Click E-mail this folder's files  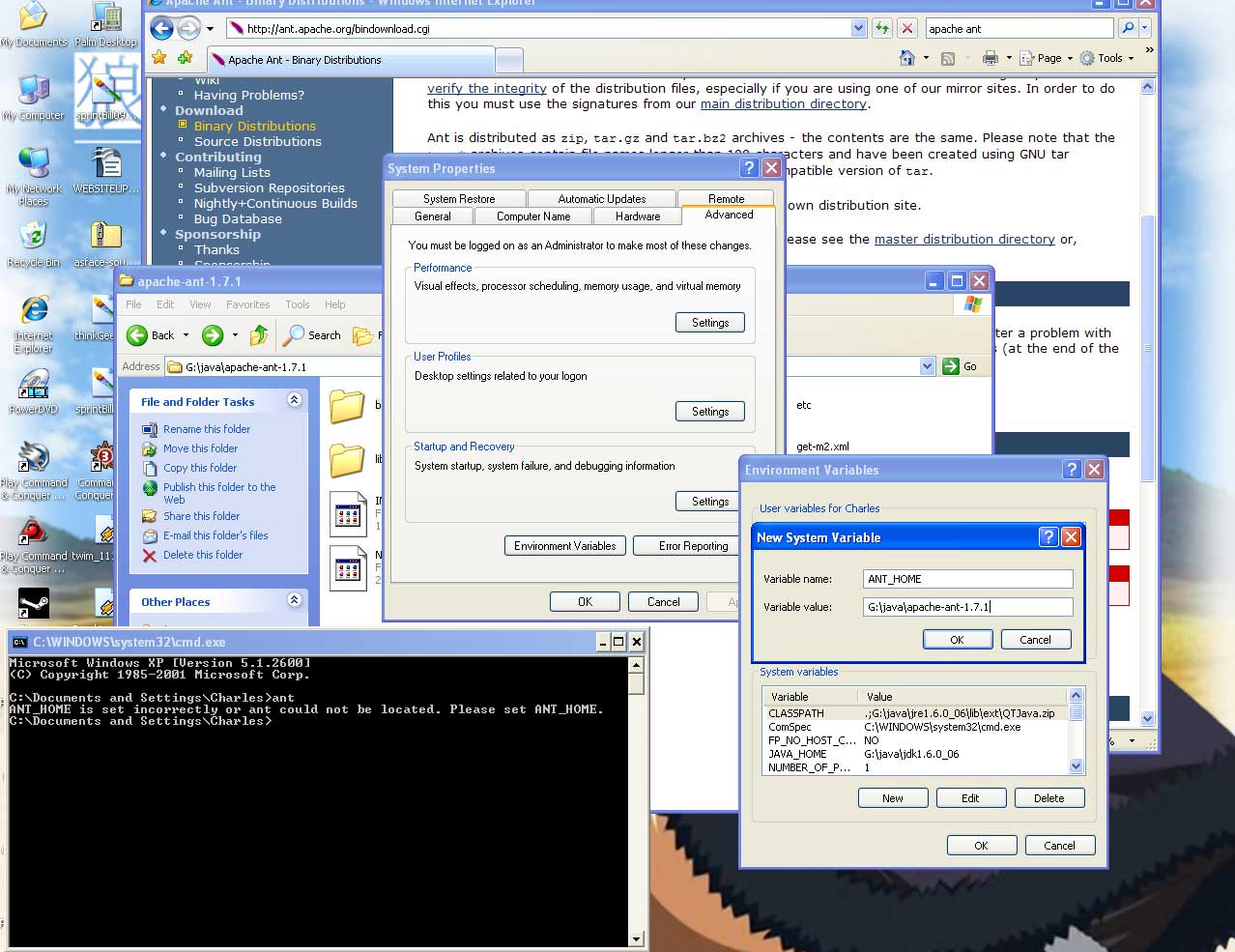215,535
